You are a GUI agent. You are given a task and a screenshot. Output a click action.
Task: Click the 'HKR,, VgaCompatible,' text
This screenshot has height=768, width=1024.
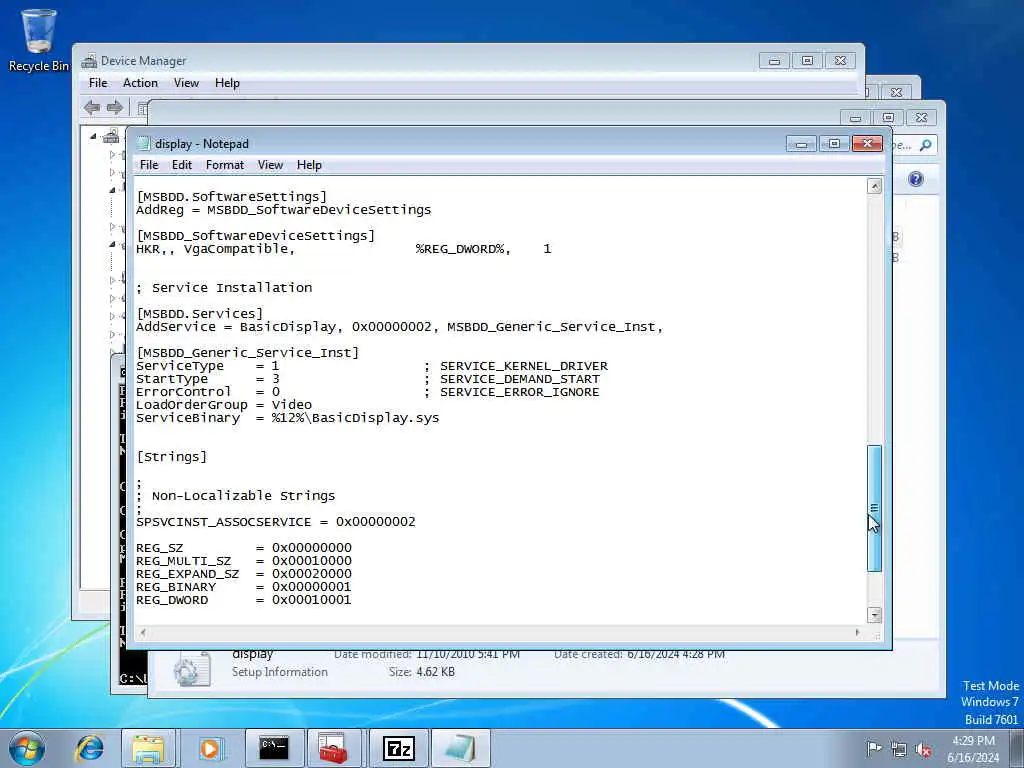(x=216, y=249)
